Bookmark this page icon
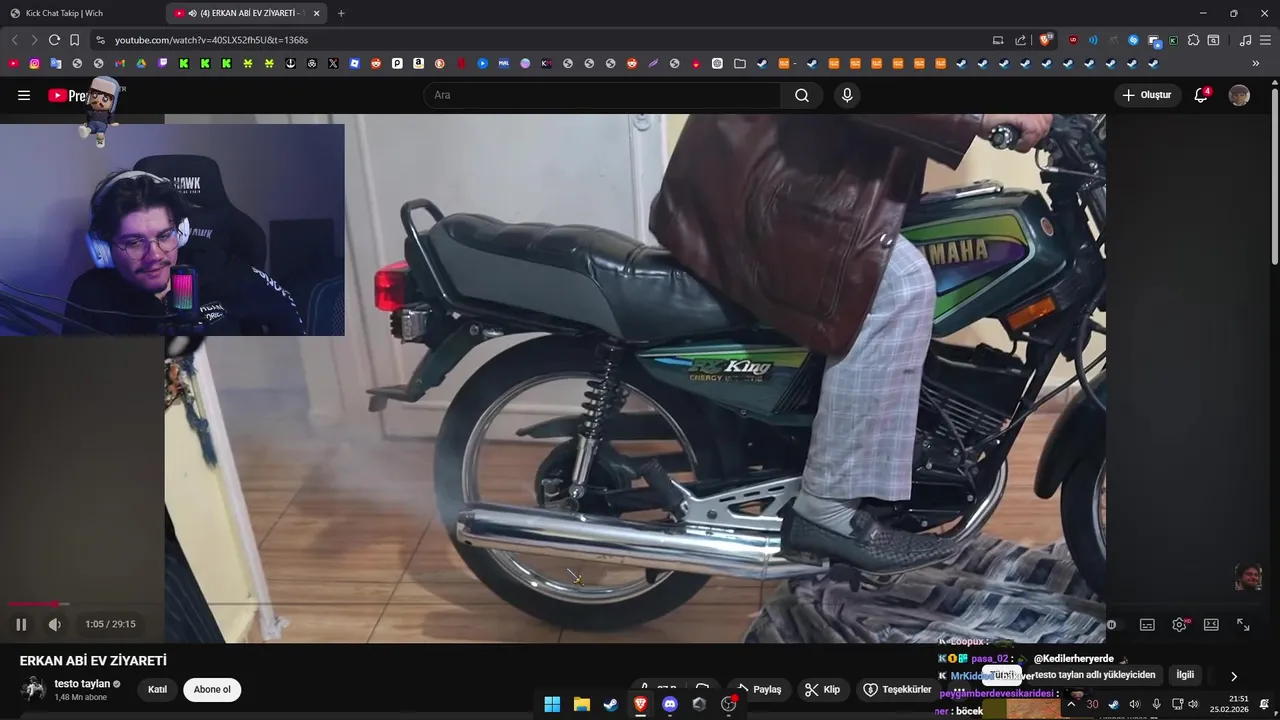This screenshot has height=720, width=1280. pyautogui.click(x=74, y=40)
